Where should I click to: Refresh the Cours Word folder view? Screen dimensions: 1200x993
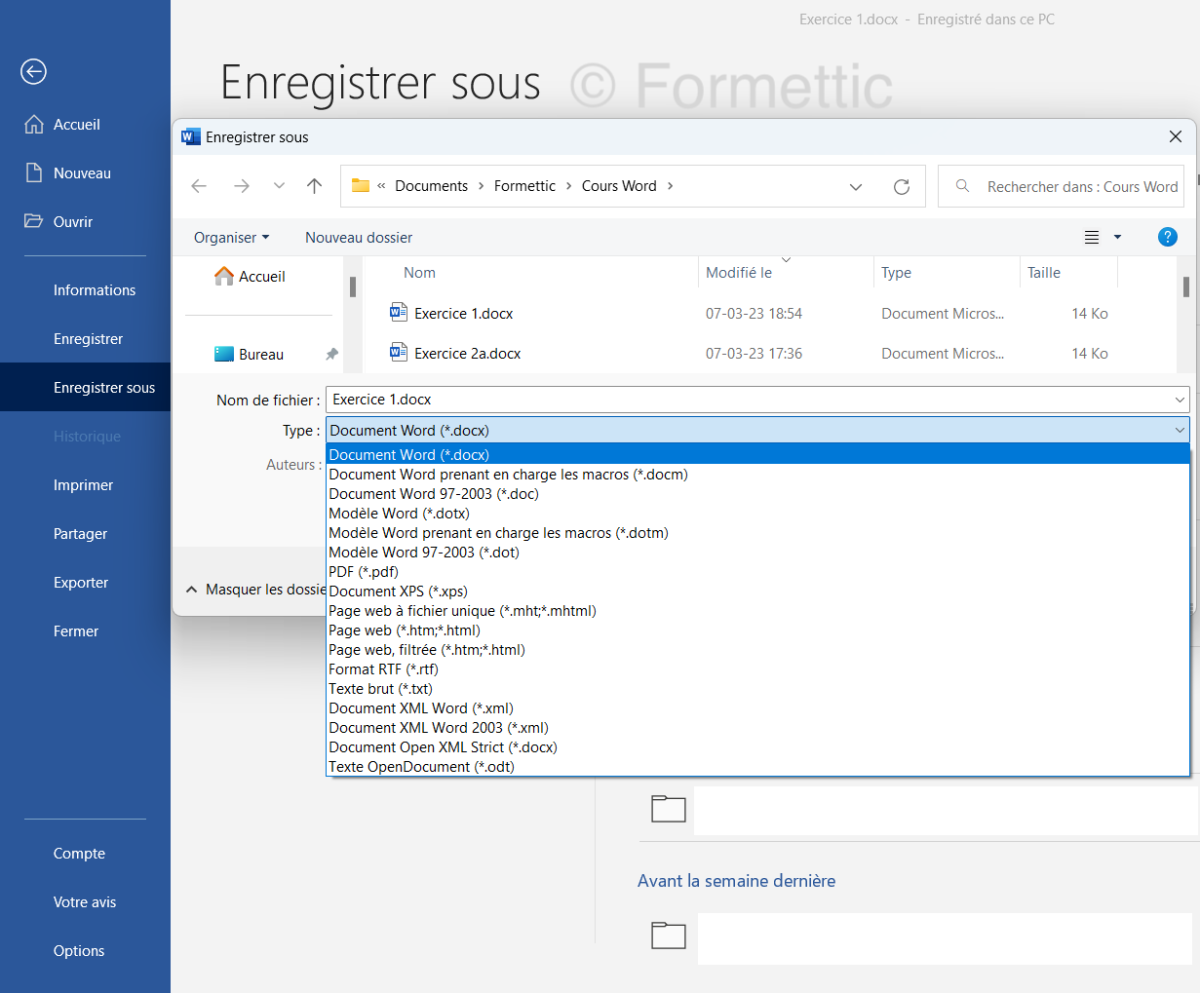pyautogui.click(x=902, y=186)
